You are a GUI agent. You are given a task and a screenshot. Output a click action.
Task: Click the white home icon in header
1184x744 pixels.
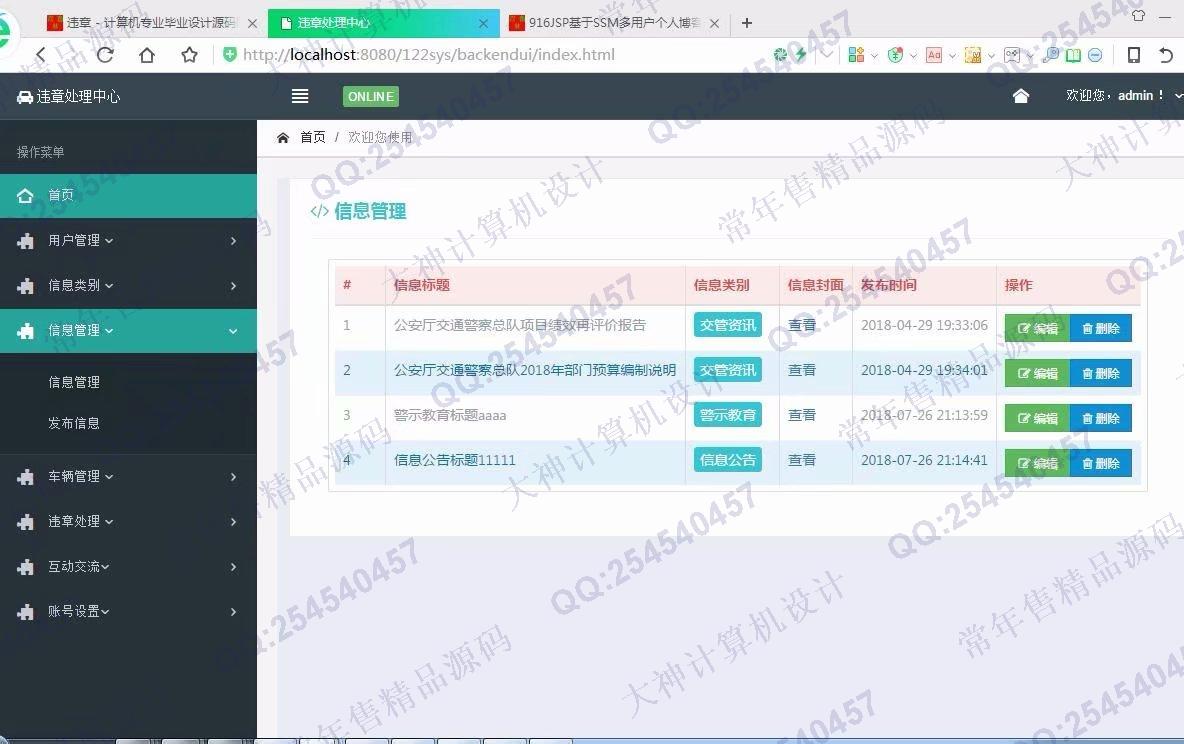coord(1021,95)
